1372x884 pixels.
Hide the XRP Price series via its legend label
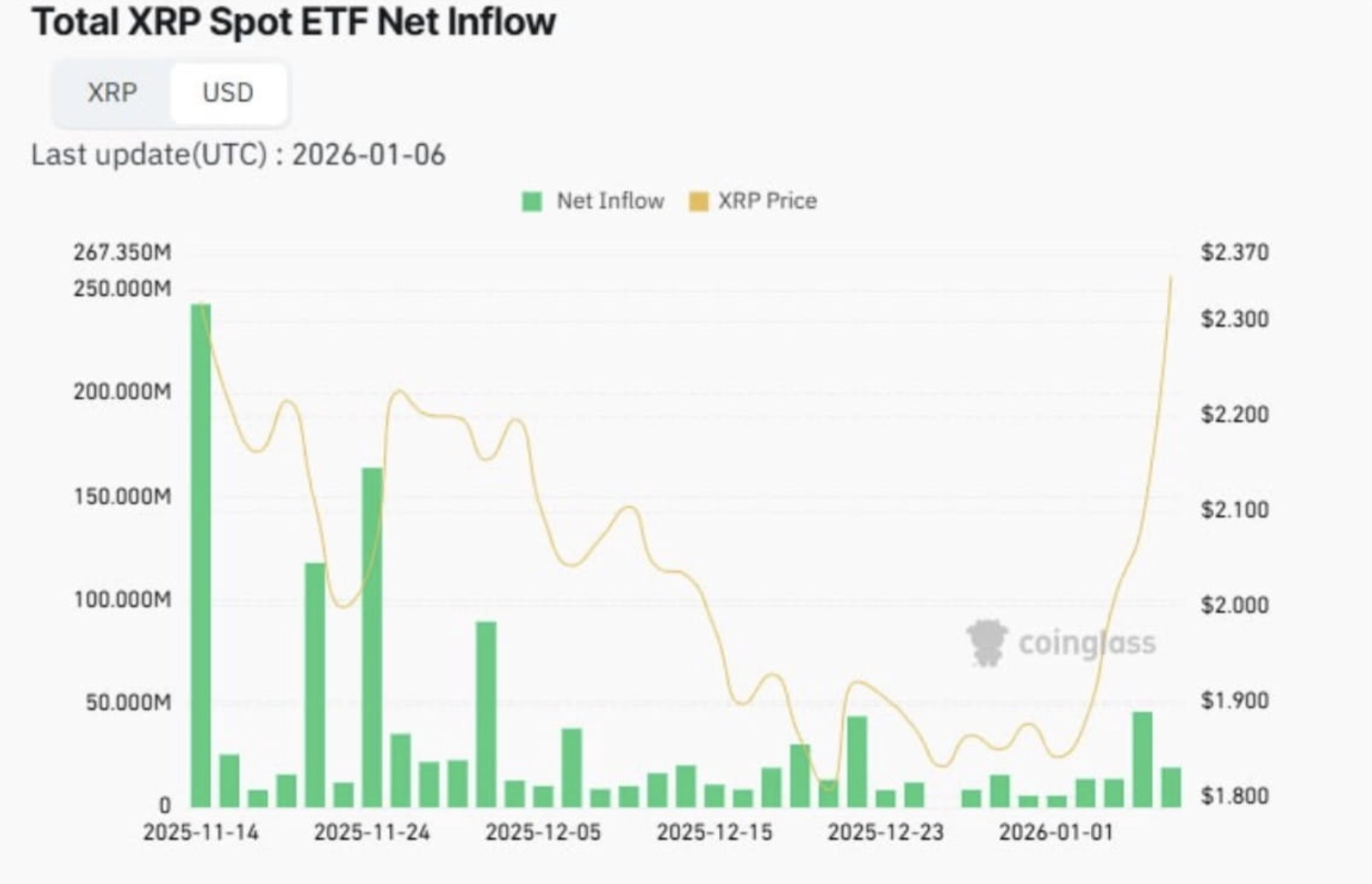(x=767, y=201)
